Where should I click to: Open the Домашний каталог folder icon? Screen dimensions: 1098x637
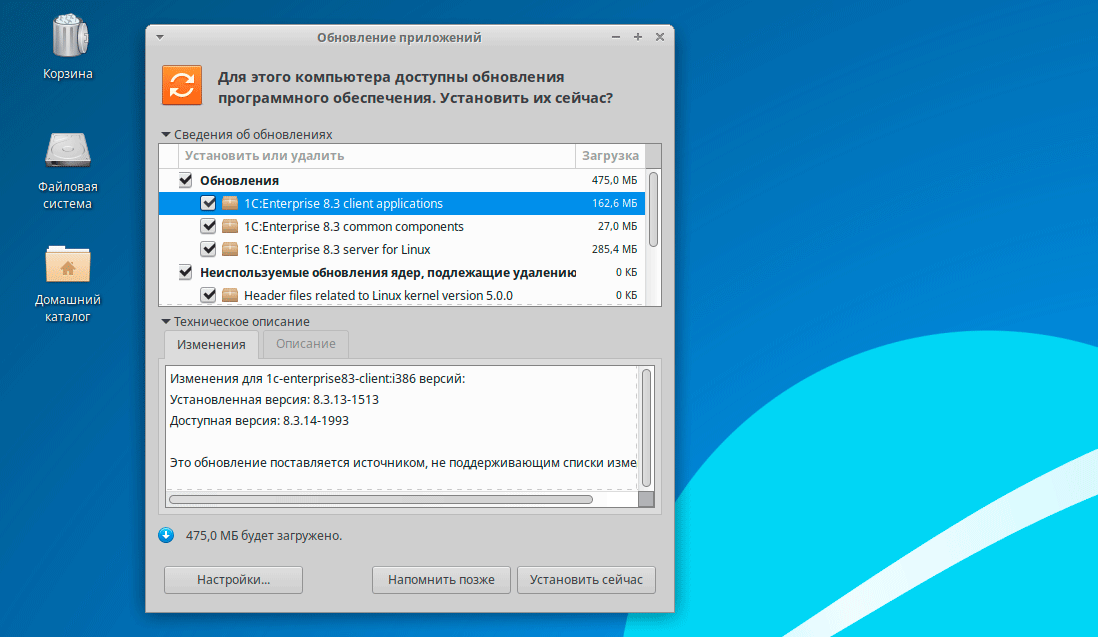[x=68, y=264]
